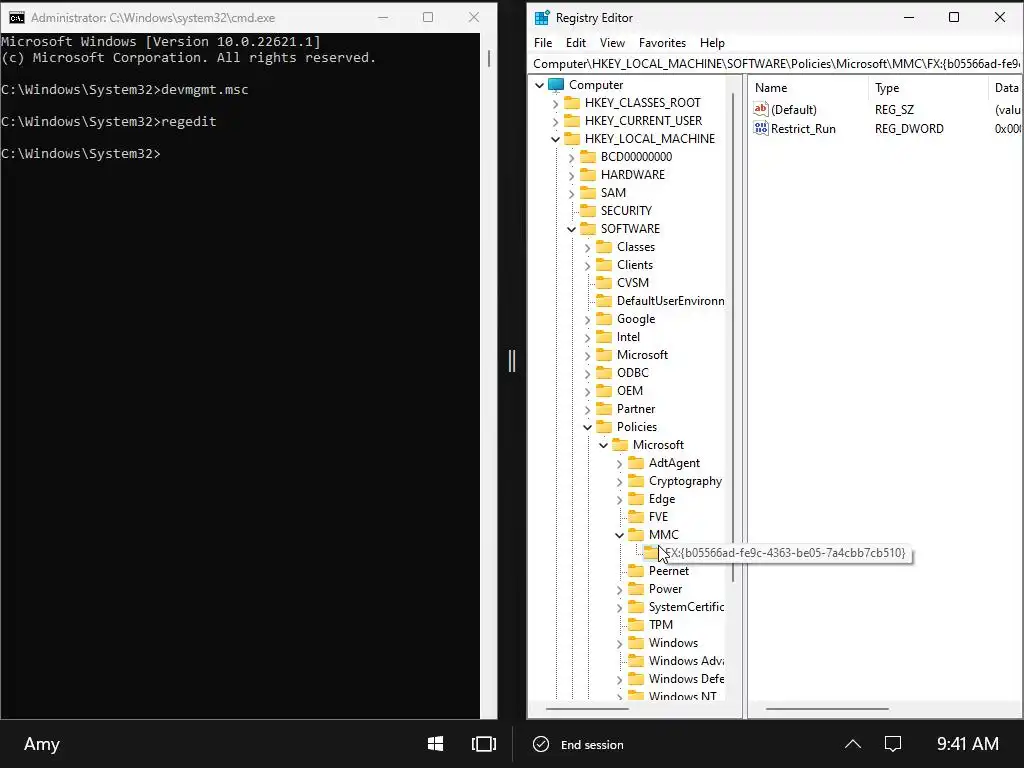
Task: Expand the HARDWARE key chevron
Action: [x=571, y=175]
